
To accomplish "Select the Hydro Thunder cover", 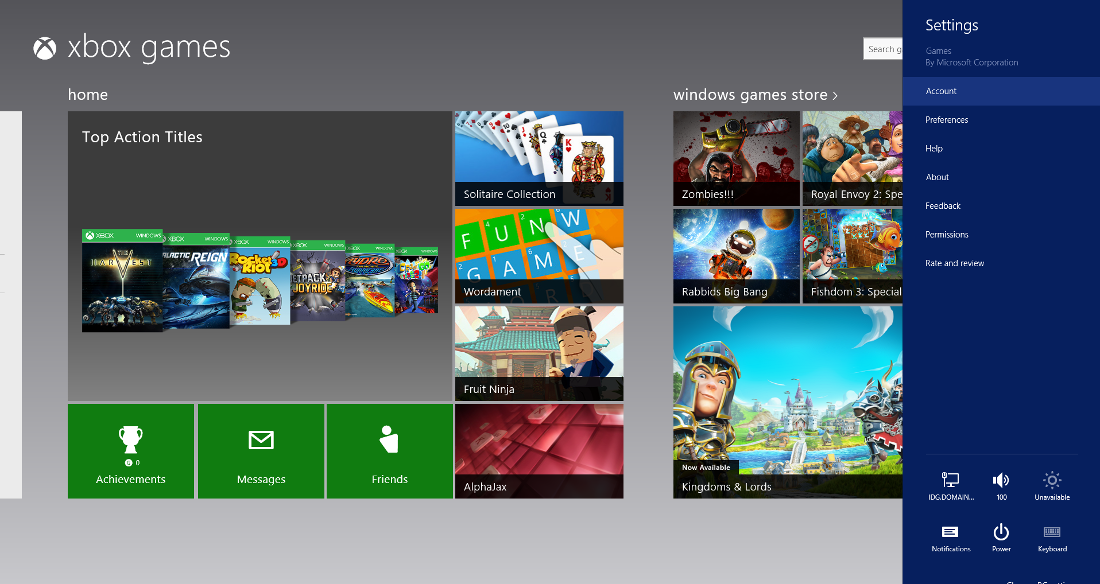I will click(370, 281).
